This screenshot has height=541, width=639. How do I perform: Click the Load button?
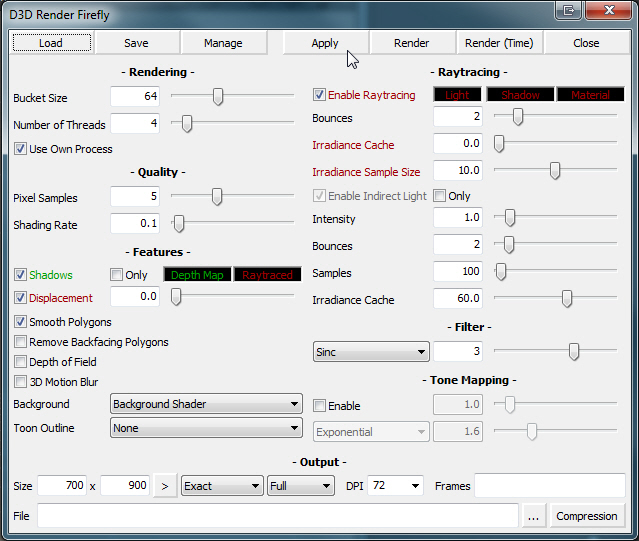point(52,43)
